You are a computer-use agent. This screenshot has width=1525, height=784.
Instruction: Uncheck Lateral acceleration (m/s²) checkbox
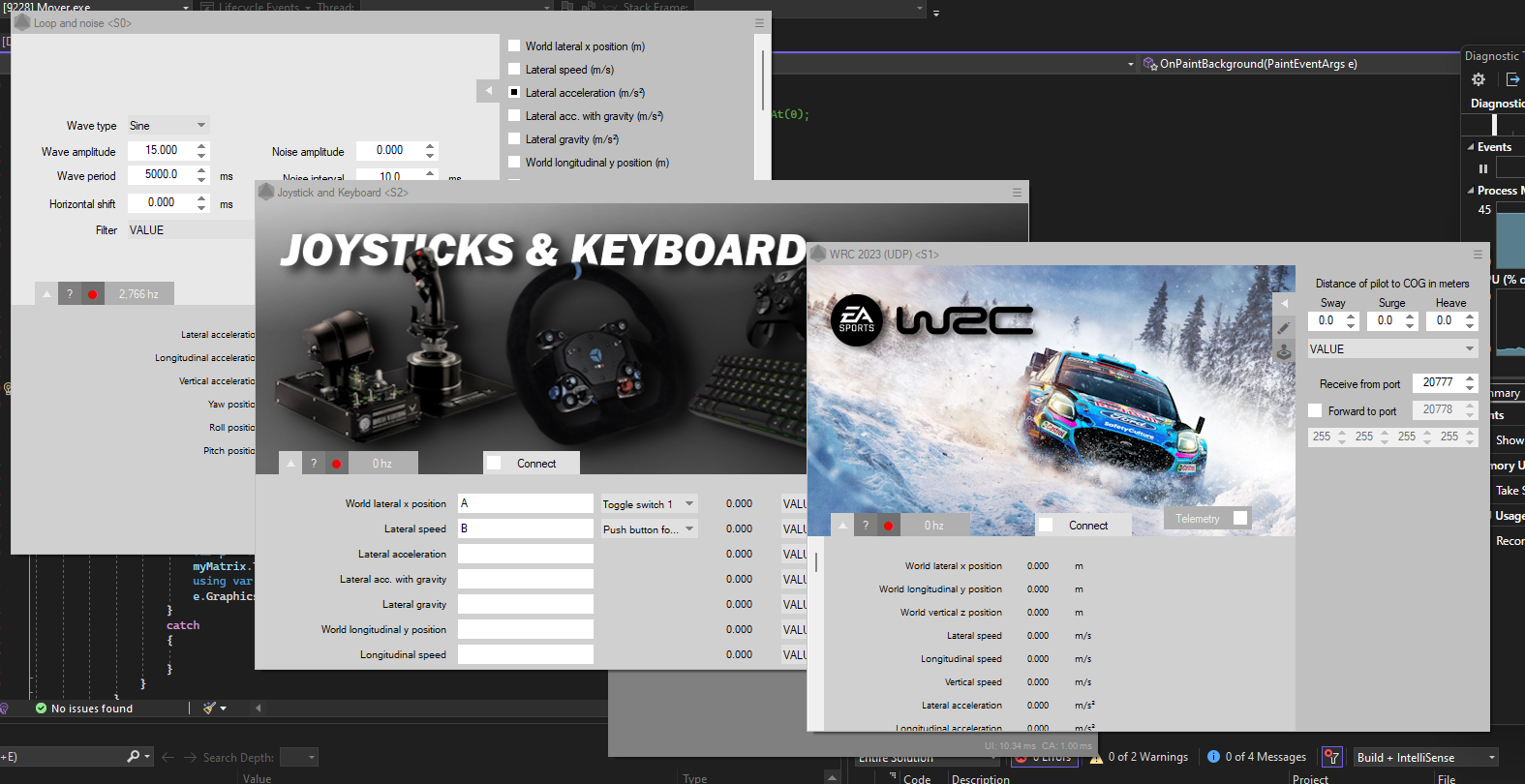(514, 93)
